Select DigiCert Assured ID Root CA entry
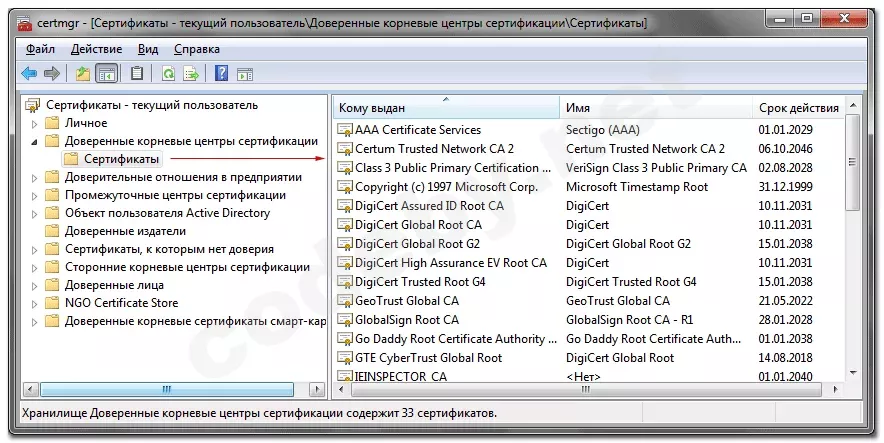 (x=429, y=206)
